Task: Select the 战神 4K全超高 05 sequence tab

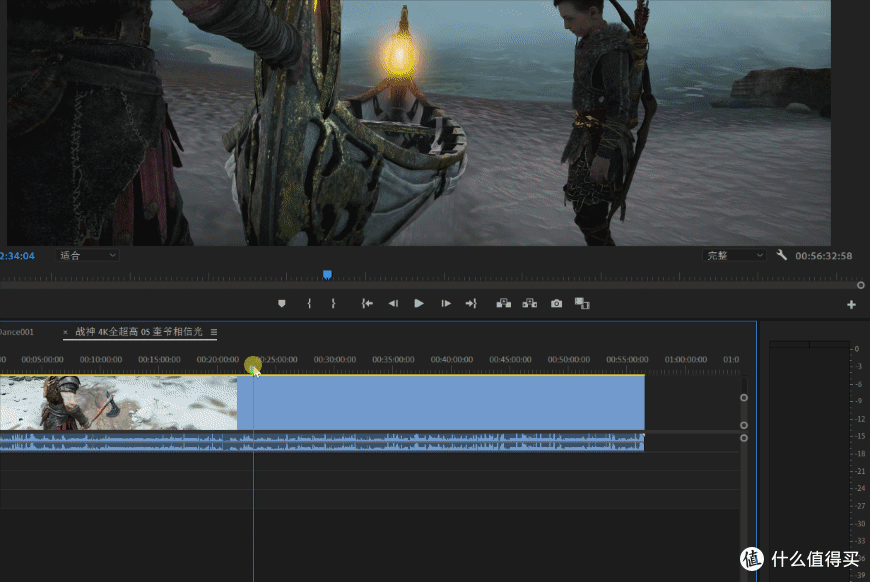Action: pos(139,332)
